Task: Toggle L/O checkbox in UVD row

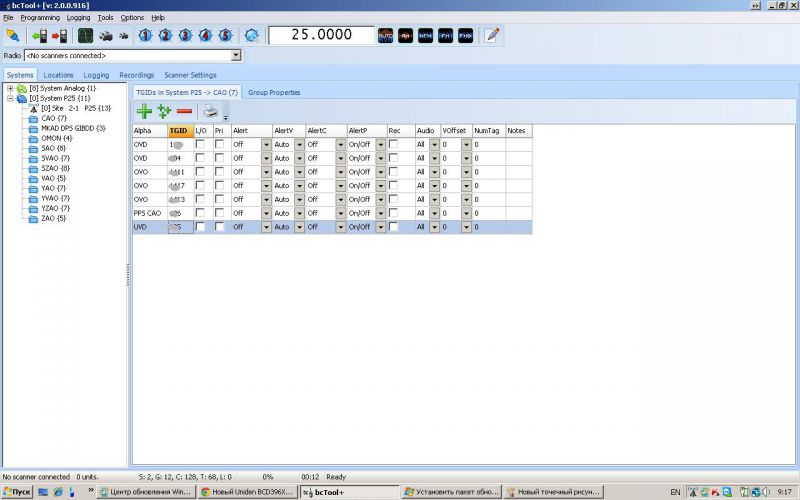Action: click(x=200, y=227)
